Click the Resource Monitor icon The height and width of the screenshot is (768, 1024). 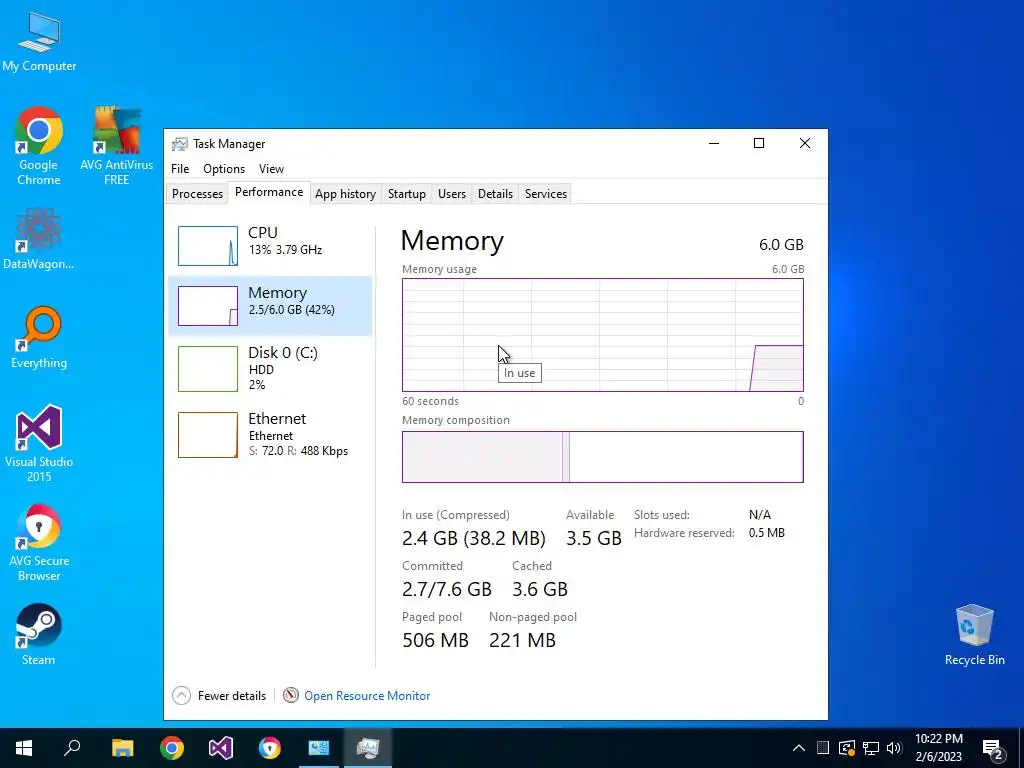291,696
